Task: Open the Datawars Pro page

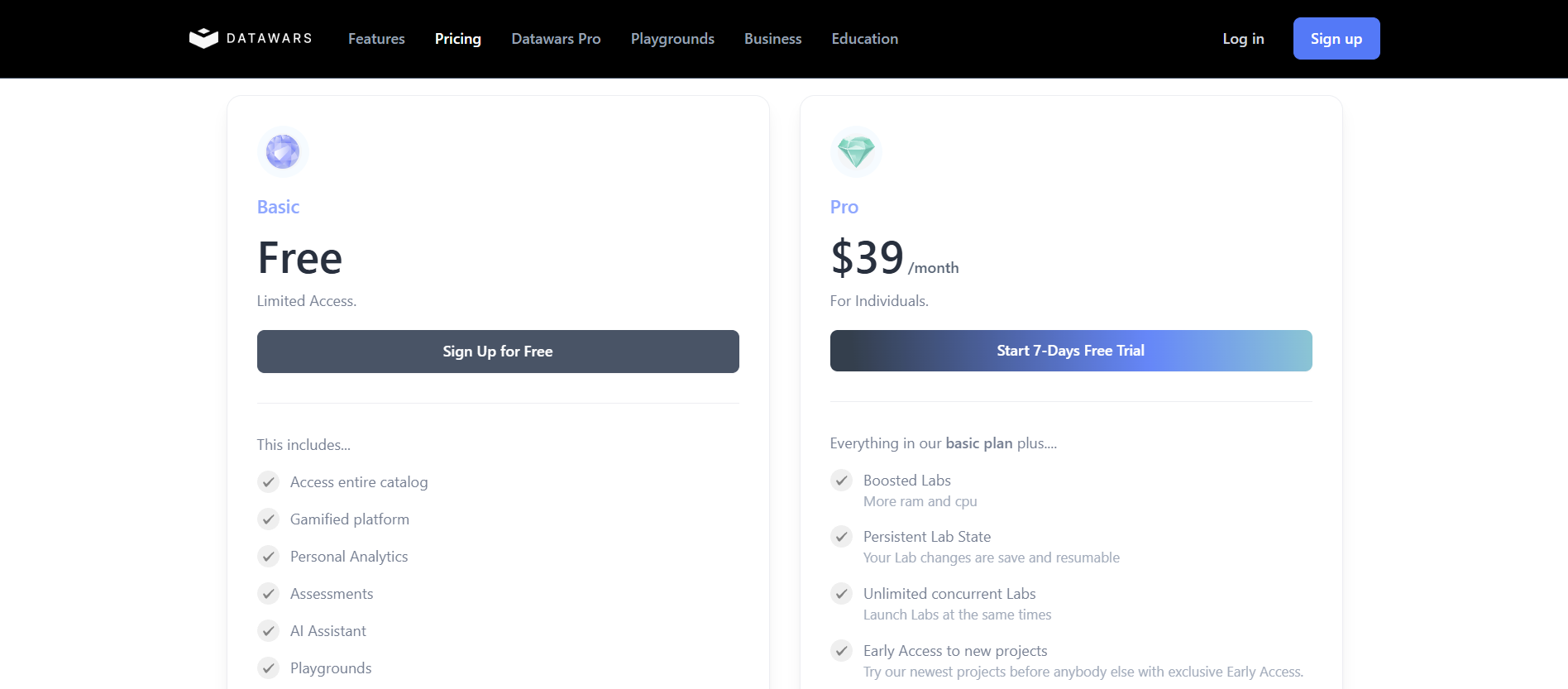Action: coord(556,38)
